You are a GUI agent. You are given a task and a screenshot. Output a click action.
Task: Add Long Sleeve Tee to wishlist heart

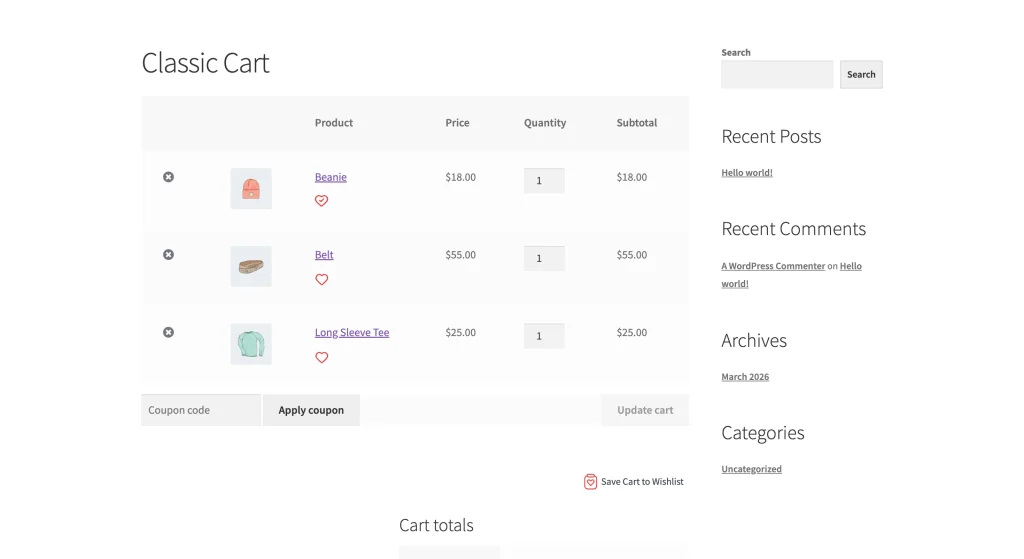tap(321, 357)
